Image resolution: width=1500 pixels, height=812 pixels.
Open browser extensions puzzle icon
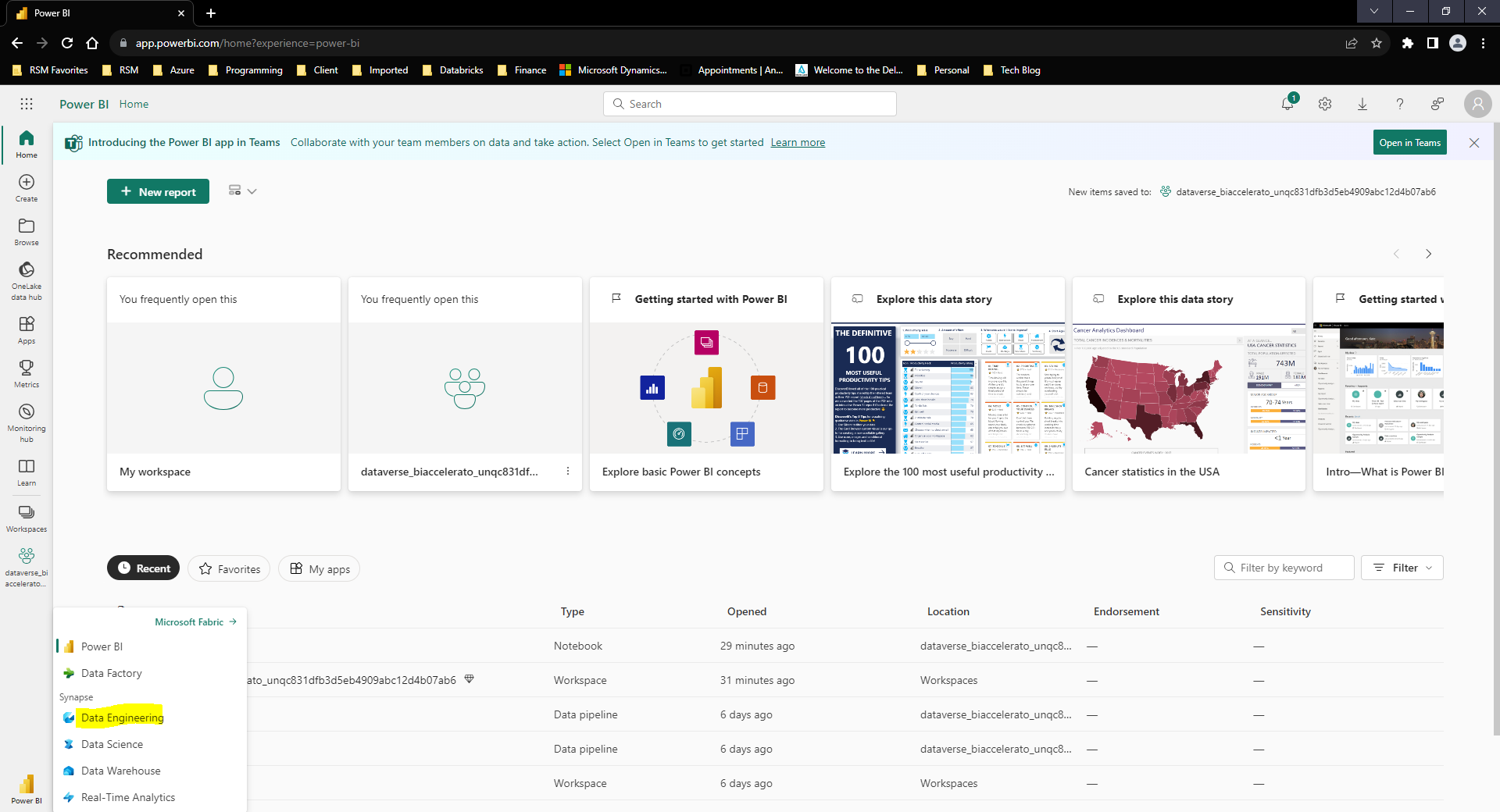click(x=1408, y=43)
